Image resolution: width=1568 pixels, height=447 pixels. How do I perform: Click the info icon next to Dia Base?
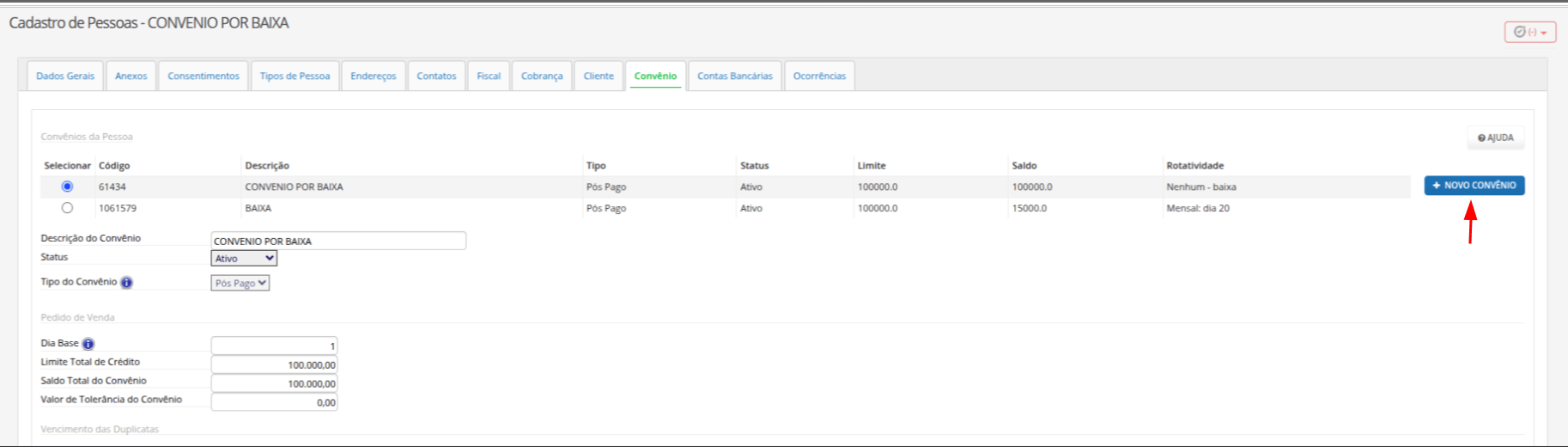[88, 344]
